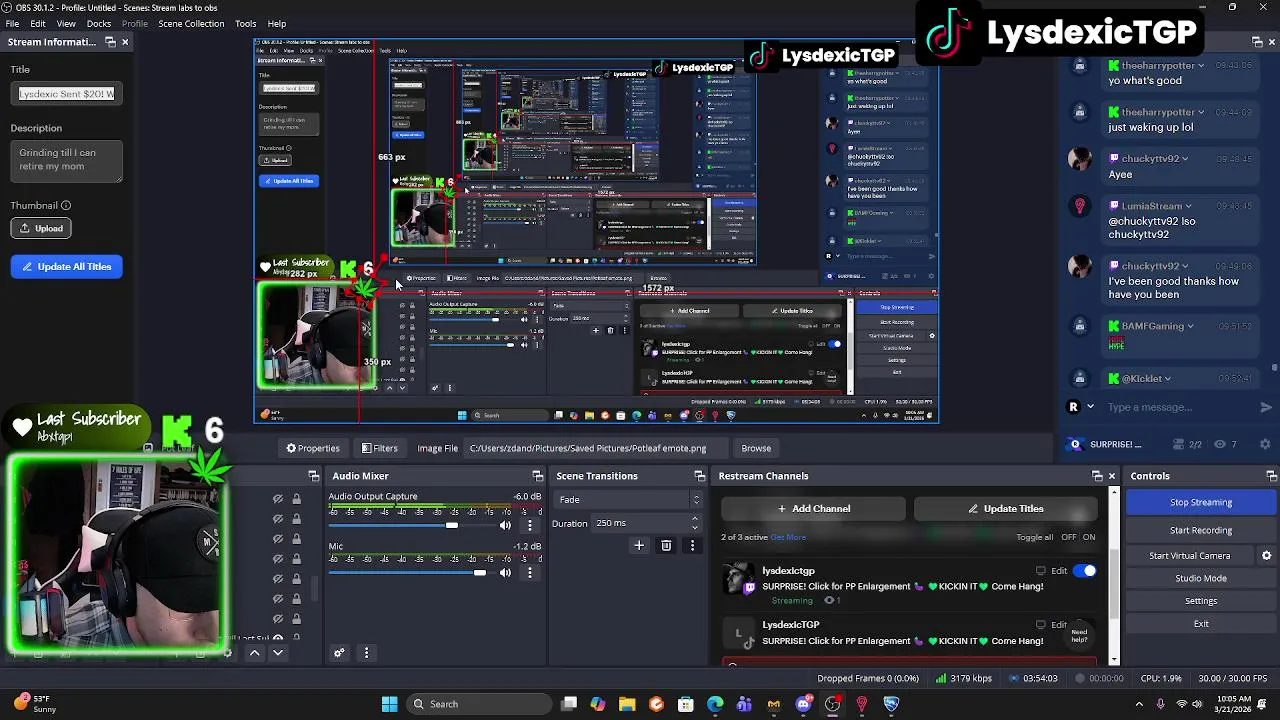Expand the first theeharrypotter username chevron in chat

1203,65
